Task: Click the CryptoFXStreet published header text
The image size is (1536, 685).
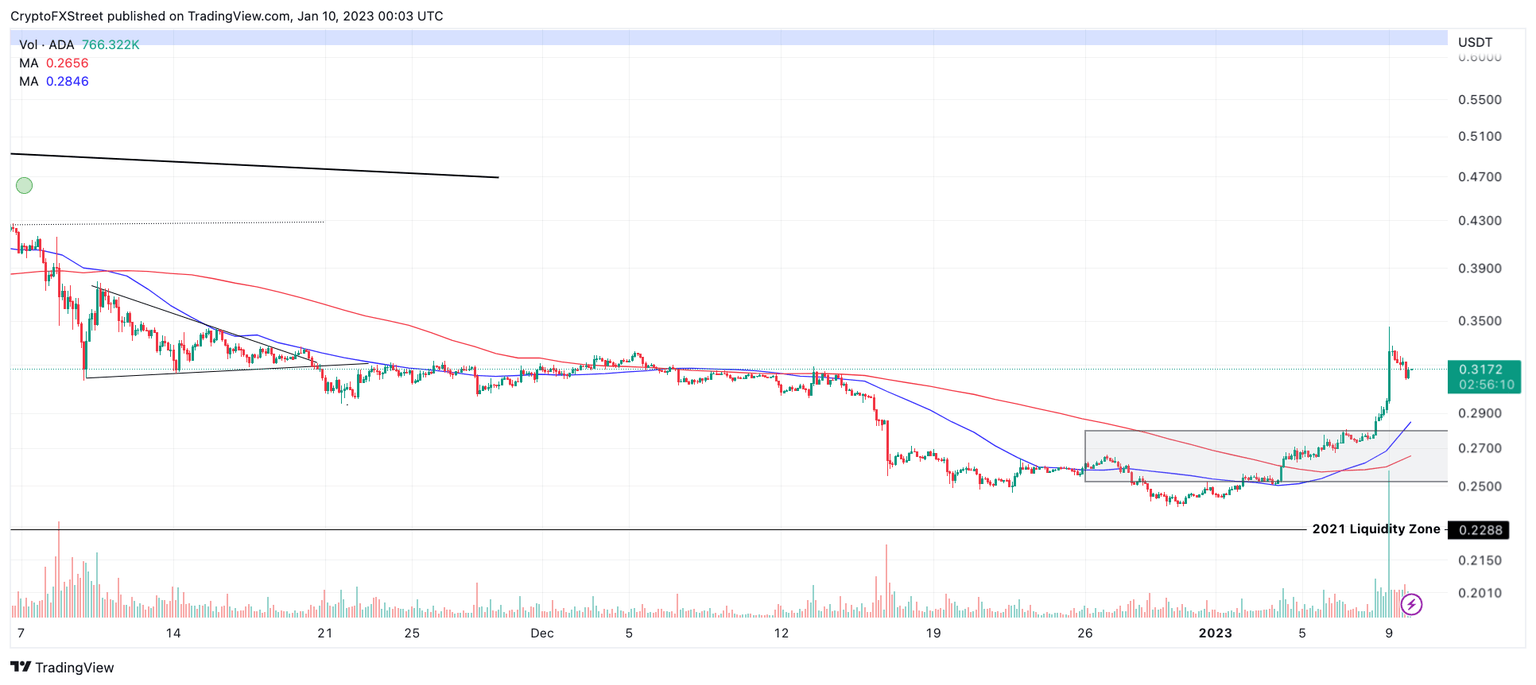Action: tap(226, 16)
